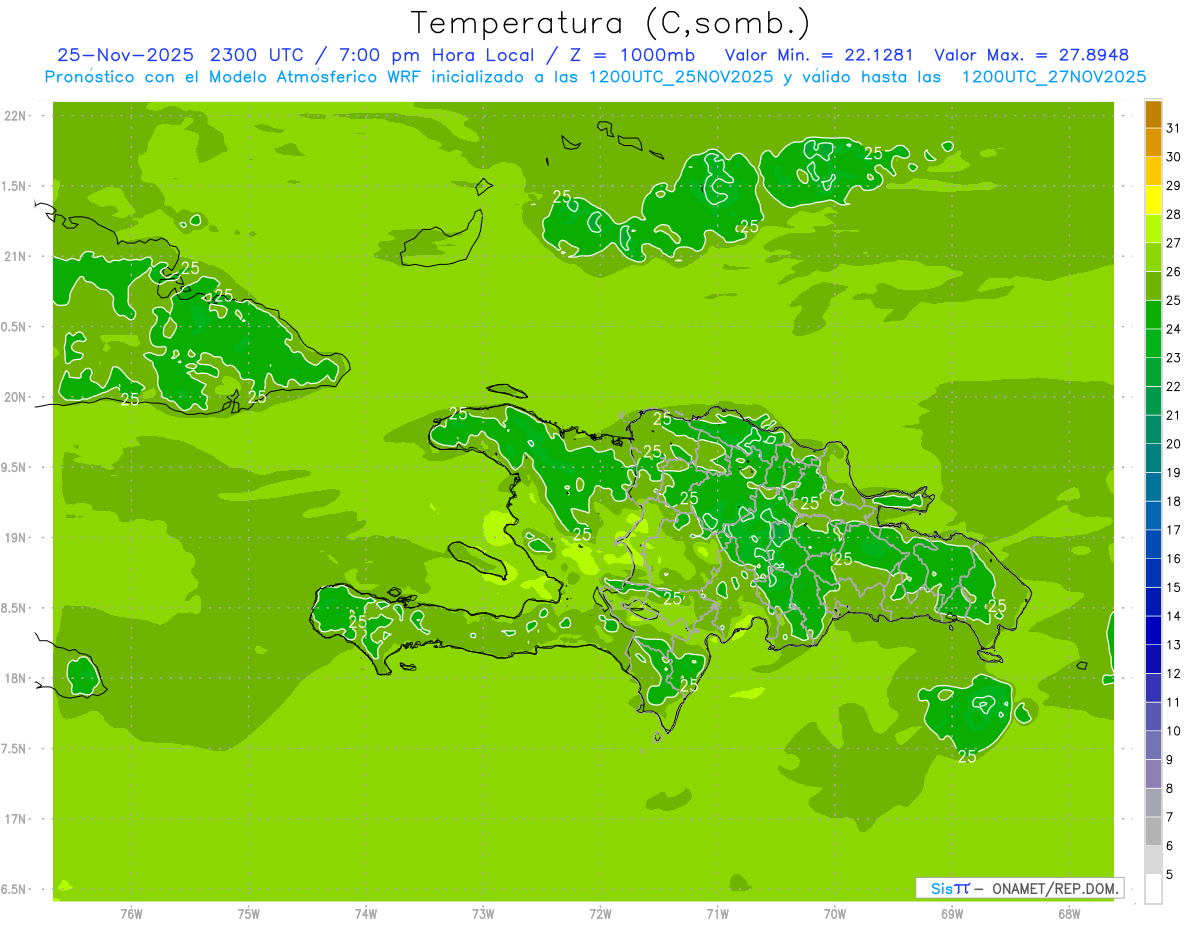Click the '70W' longitude label
Viewport: 1200px width, 927px height.
pos(834,914)
